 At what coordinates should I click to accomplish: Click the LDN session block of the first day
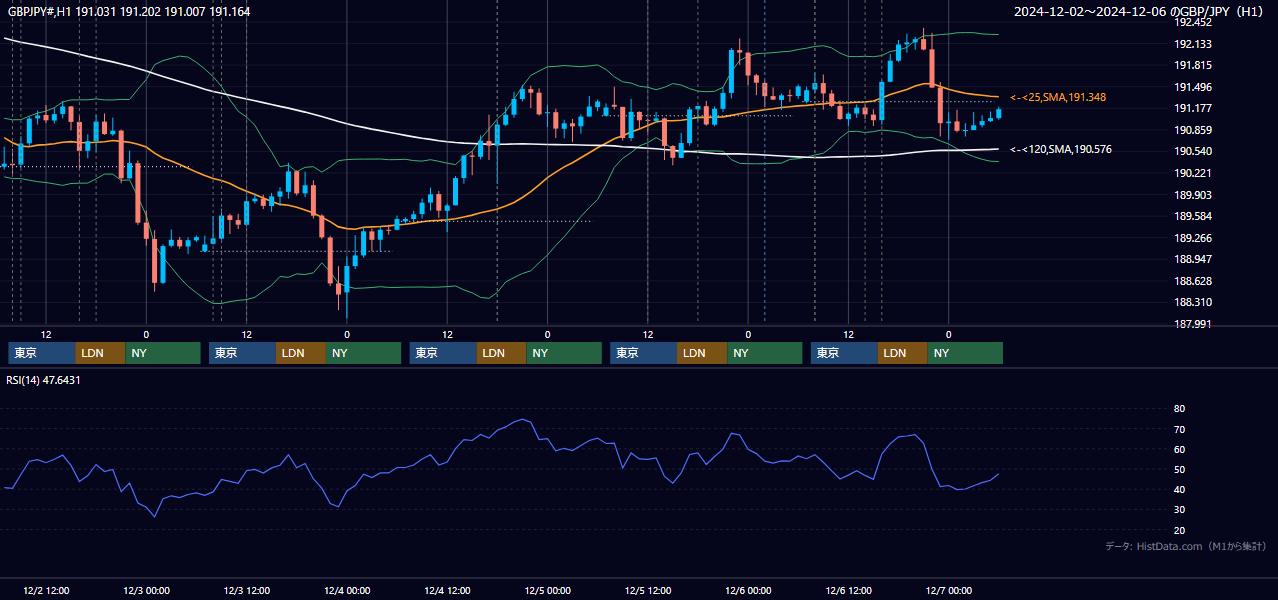pos(100,353)
